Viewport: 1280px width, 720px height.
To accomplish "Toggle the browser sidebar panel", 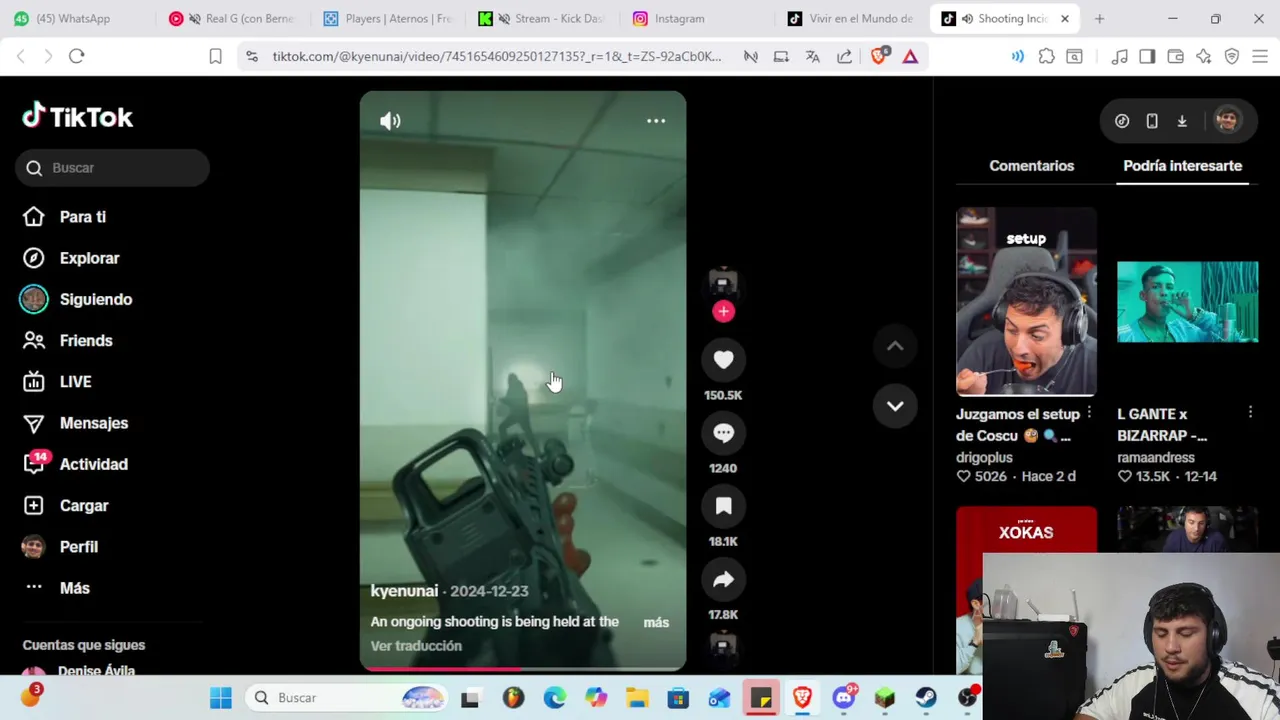I will coord(1147,57).
